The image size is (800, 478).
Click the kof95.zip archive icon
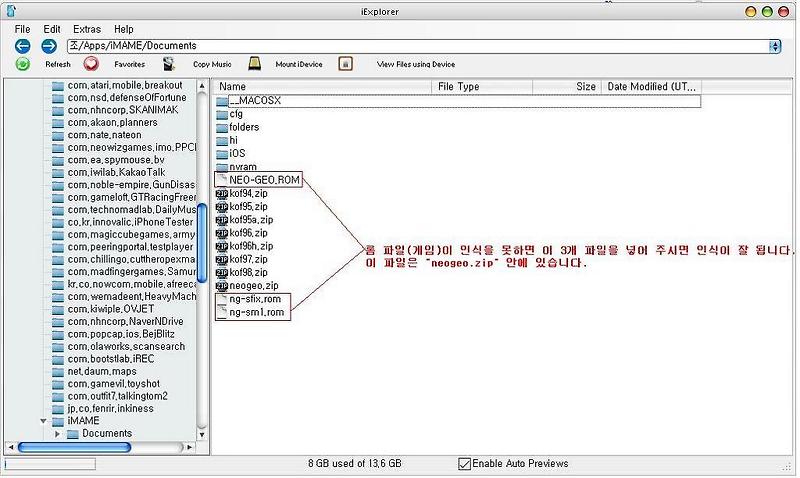[x=221, y=207]
